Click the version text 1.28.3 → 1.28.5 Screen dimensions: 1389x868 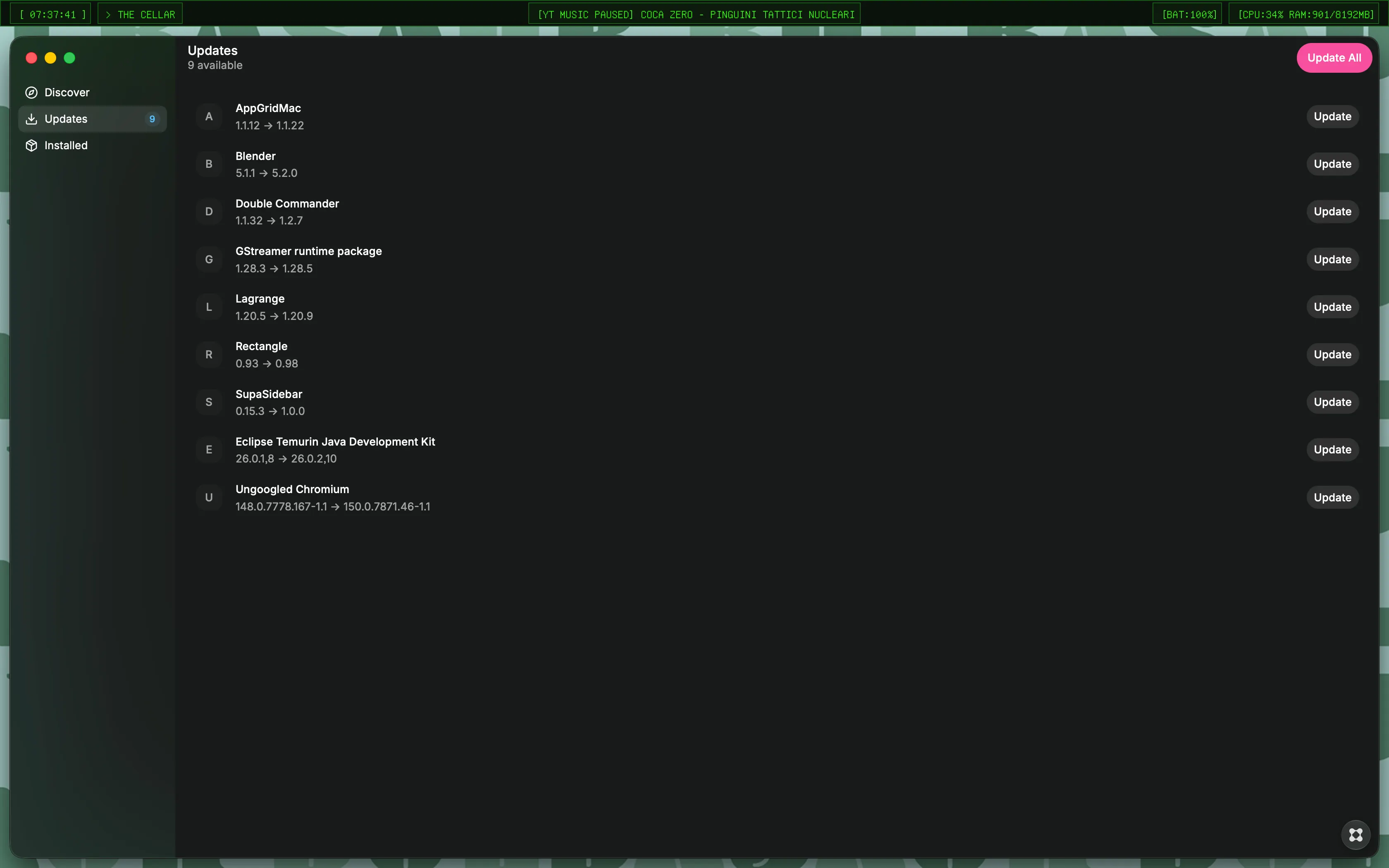point(274,268)
